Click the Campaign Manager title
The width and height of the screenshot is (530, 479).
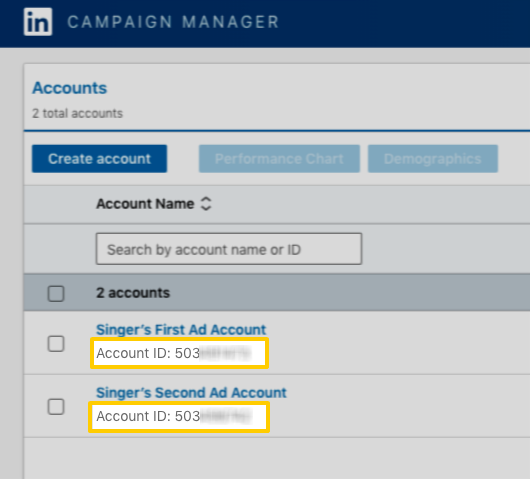click(x=173, y=22)
